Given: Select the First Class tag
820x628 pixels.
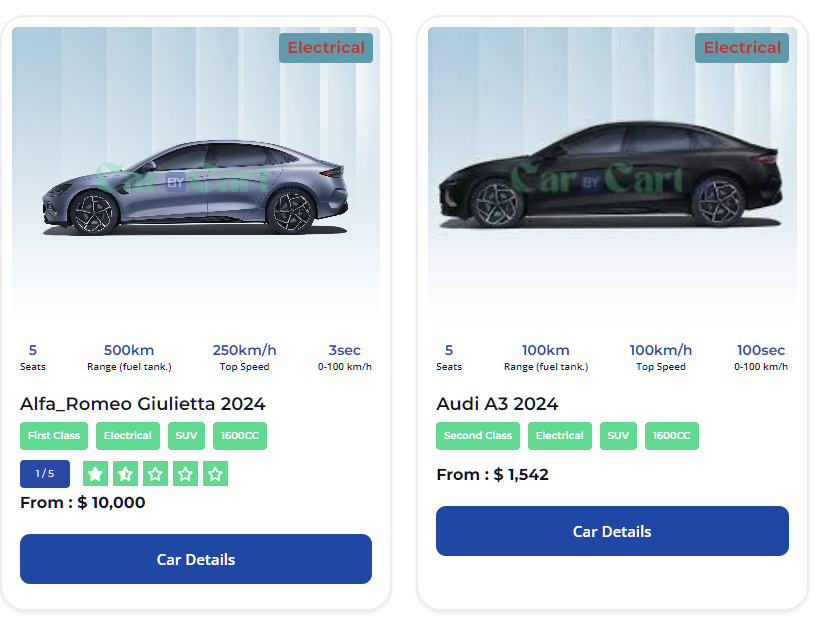Looking at the screenshot, I should tap(54, 436).
